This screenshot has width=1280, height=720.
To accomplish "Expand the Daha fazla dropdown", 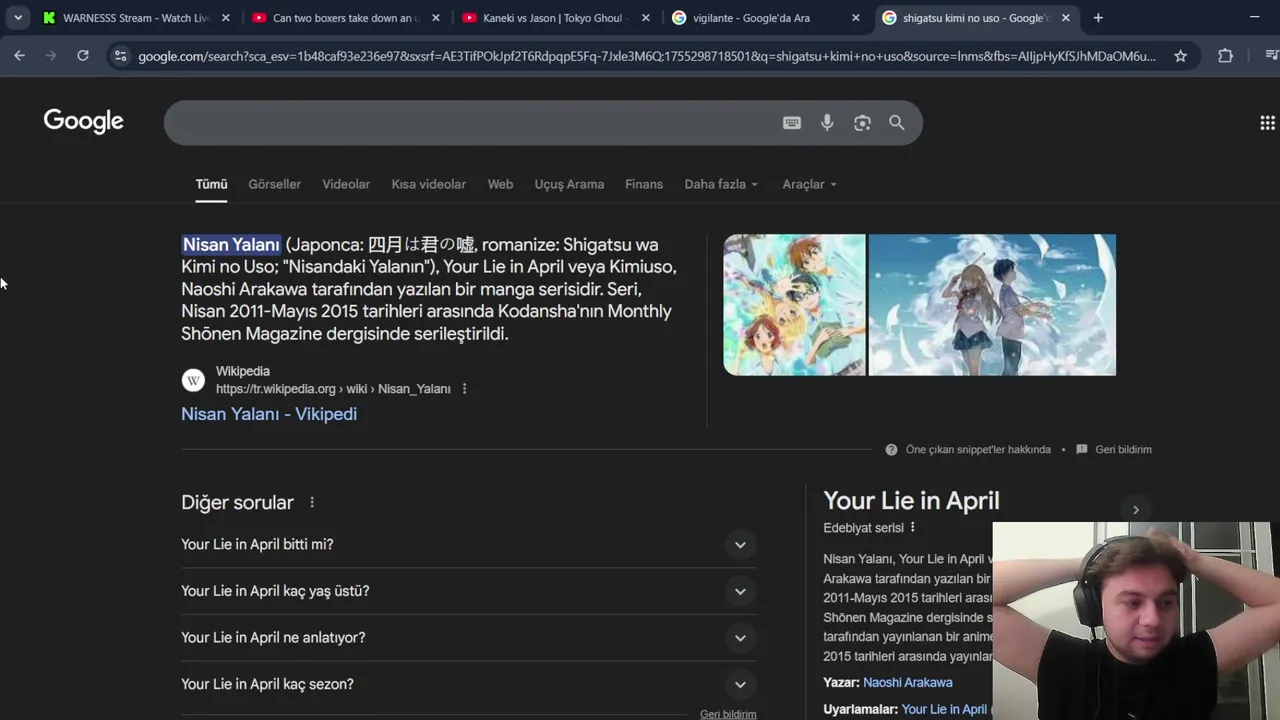I will tap(721, 184).
